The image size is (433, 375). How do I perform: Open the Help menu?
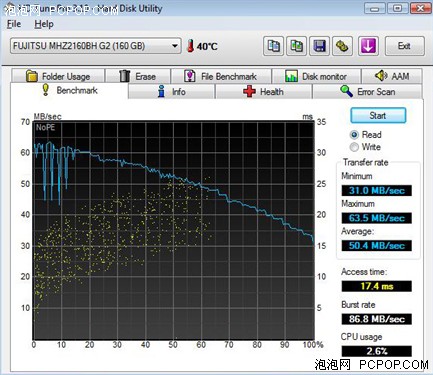click(x=44, y=24)
